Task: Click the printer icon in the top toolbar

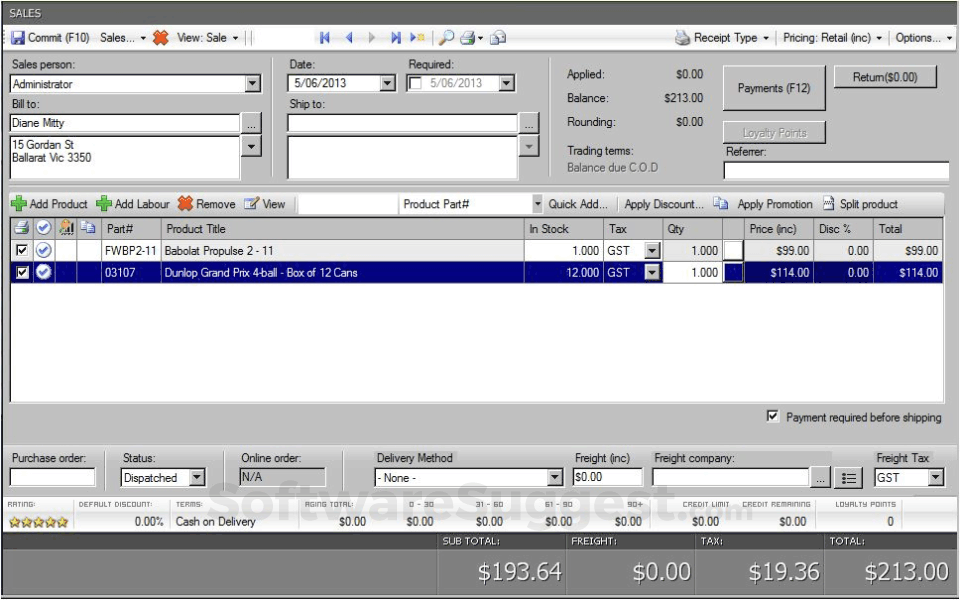Action: click(x=468, y=37)
